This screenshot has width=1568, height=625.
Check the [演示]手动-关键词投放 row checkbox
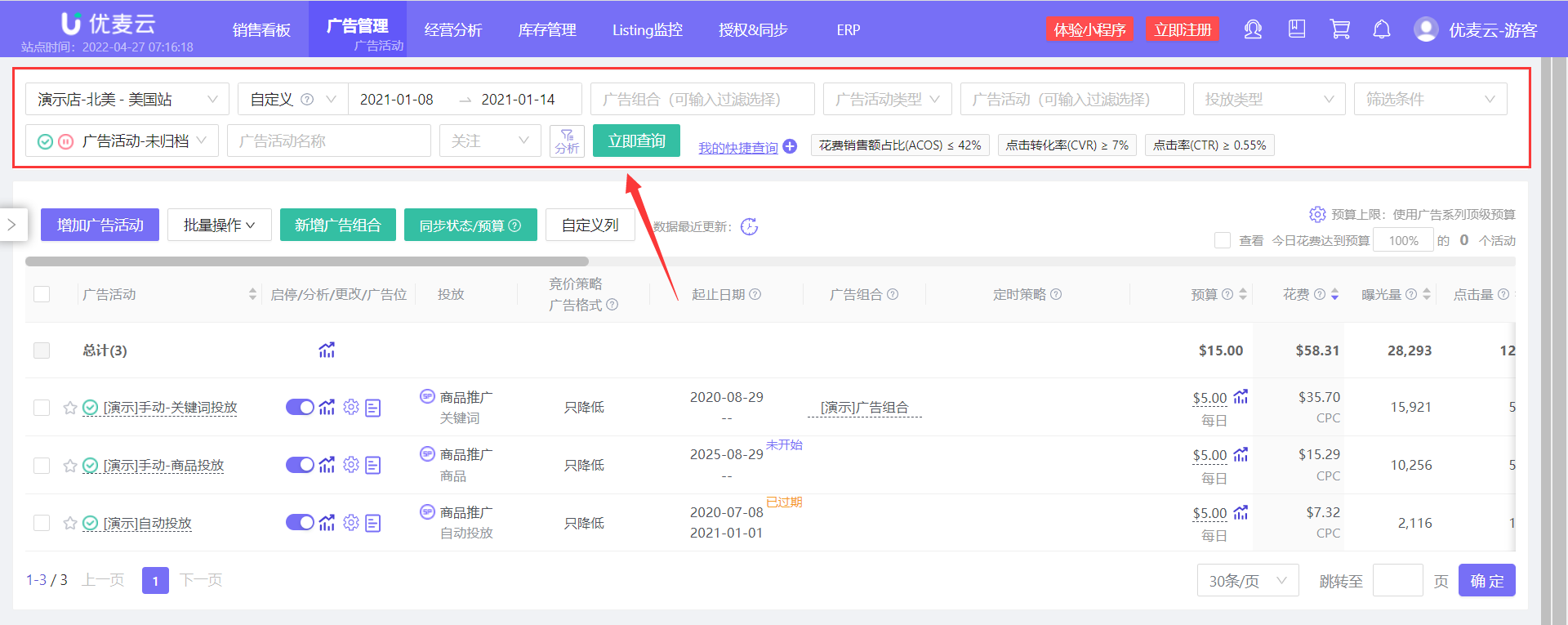point(42,408)
